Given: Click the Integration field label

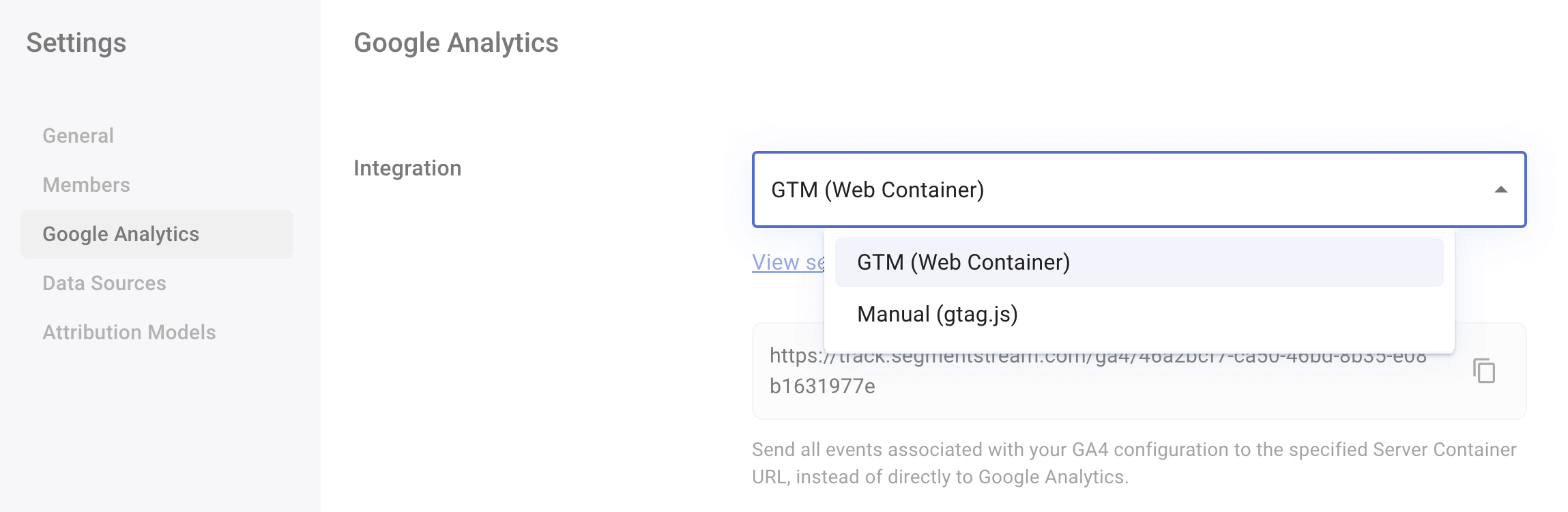Looking at the screenshot, I should tap(407, 169).
